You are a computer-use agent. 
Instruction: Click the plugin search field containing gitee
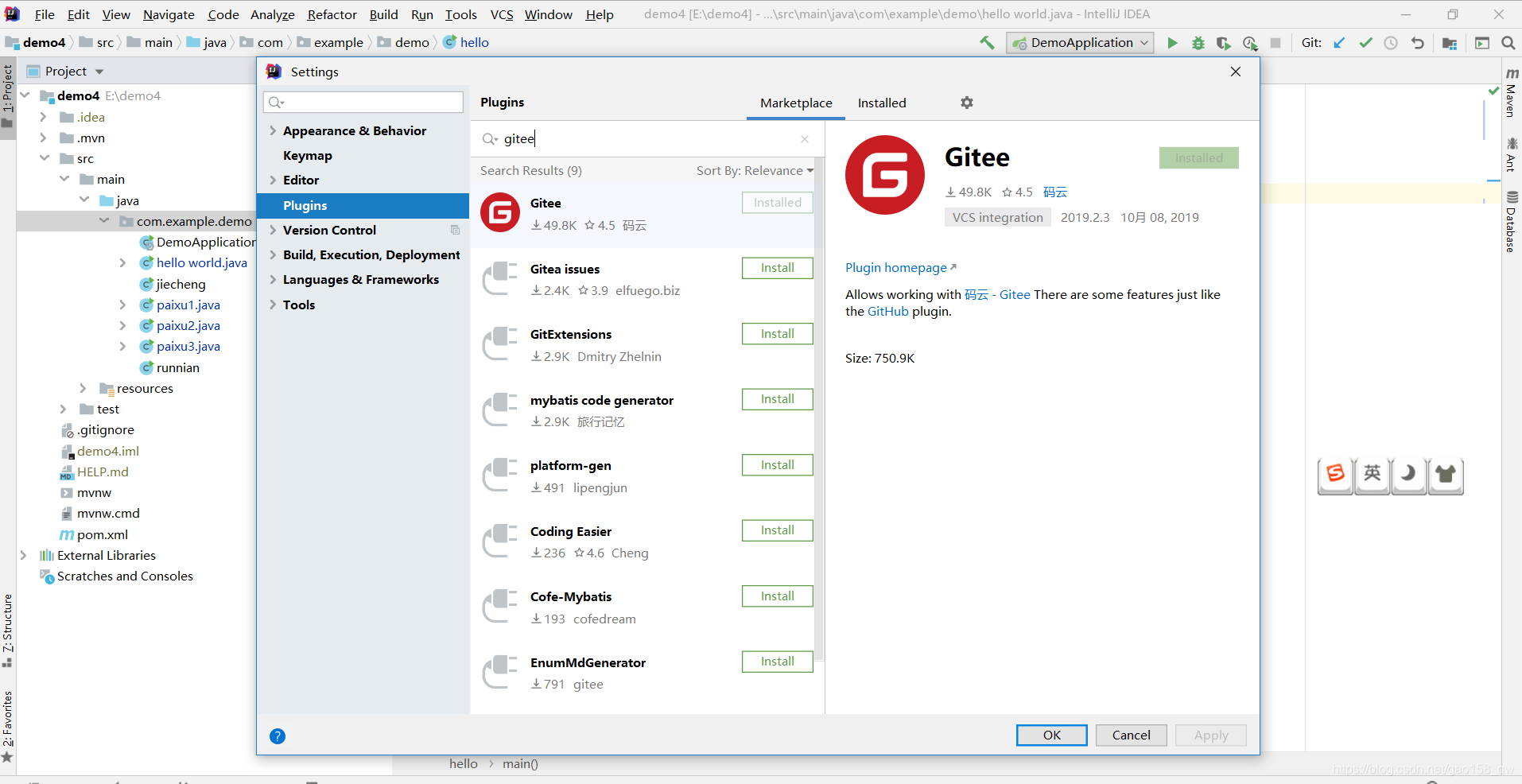pyautogui.click(x=646, y=139)
